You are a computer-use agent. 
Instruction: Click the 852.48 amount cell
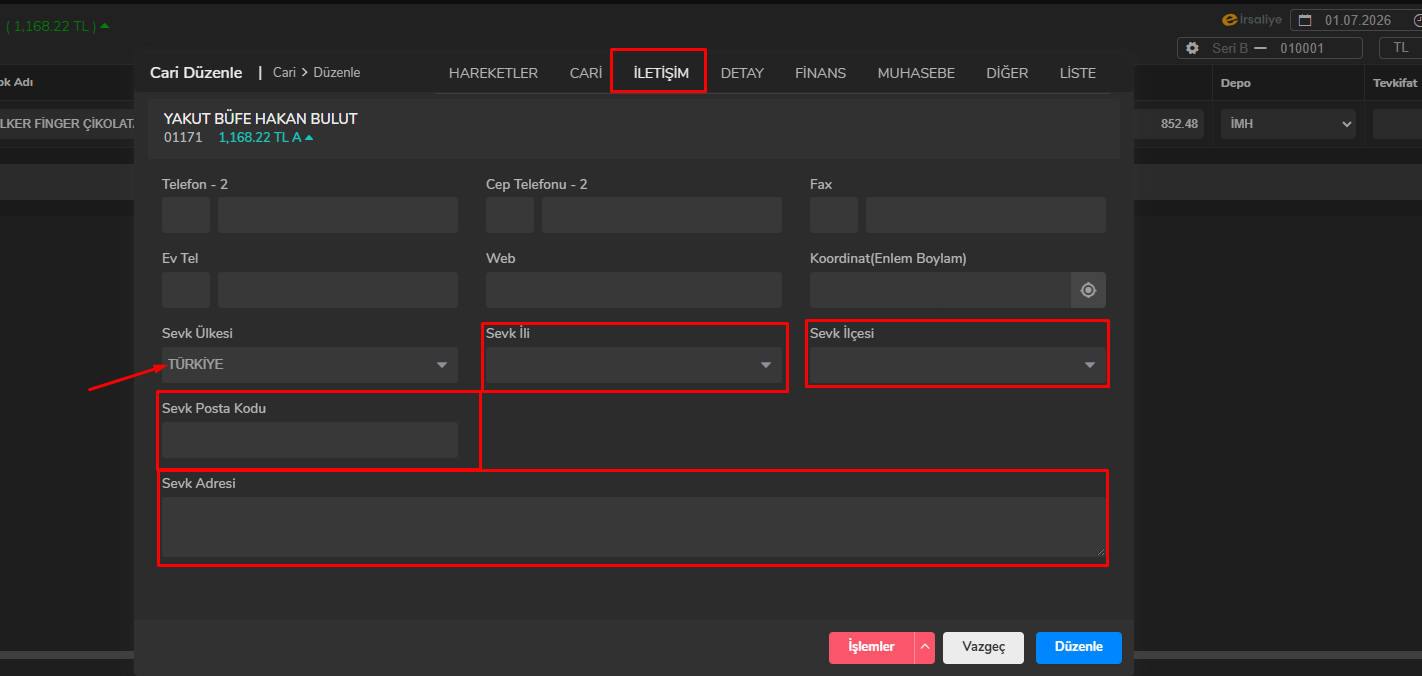1179,124
